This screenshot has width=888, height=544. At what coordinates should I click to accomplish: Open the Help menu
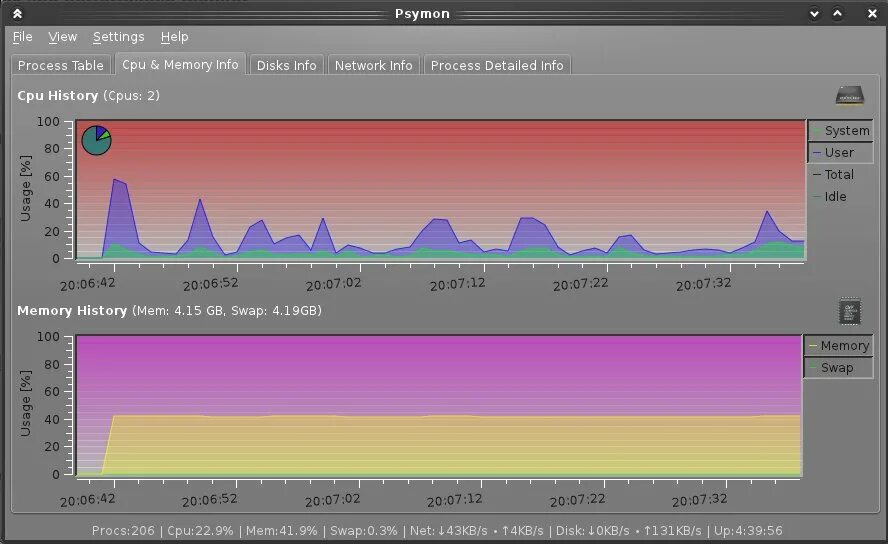(x=174, y=37)
